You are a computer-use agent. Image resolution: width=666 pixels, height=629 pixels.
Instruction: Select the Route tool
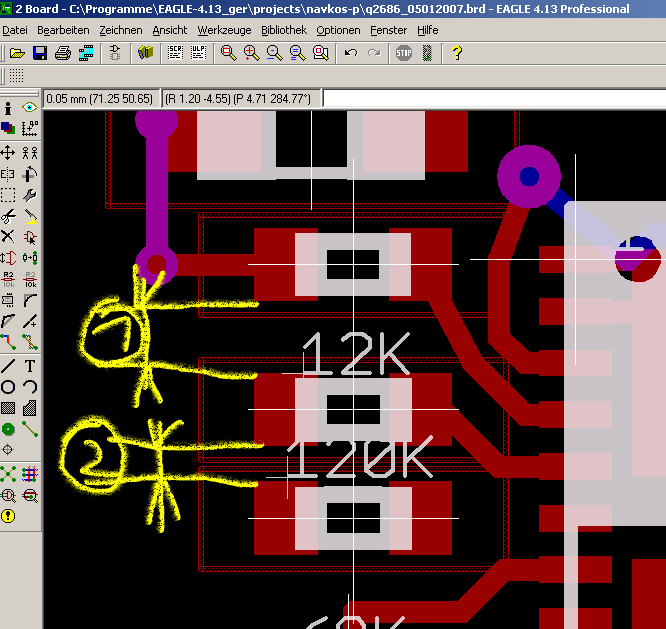(8, 342)
